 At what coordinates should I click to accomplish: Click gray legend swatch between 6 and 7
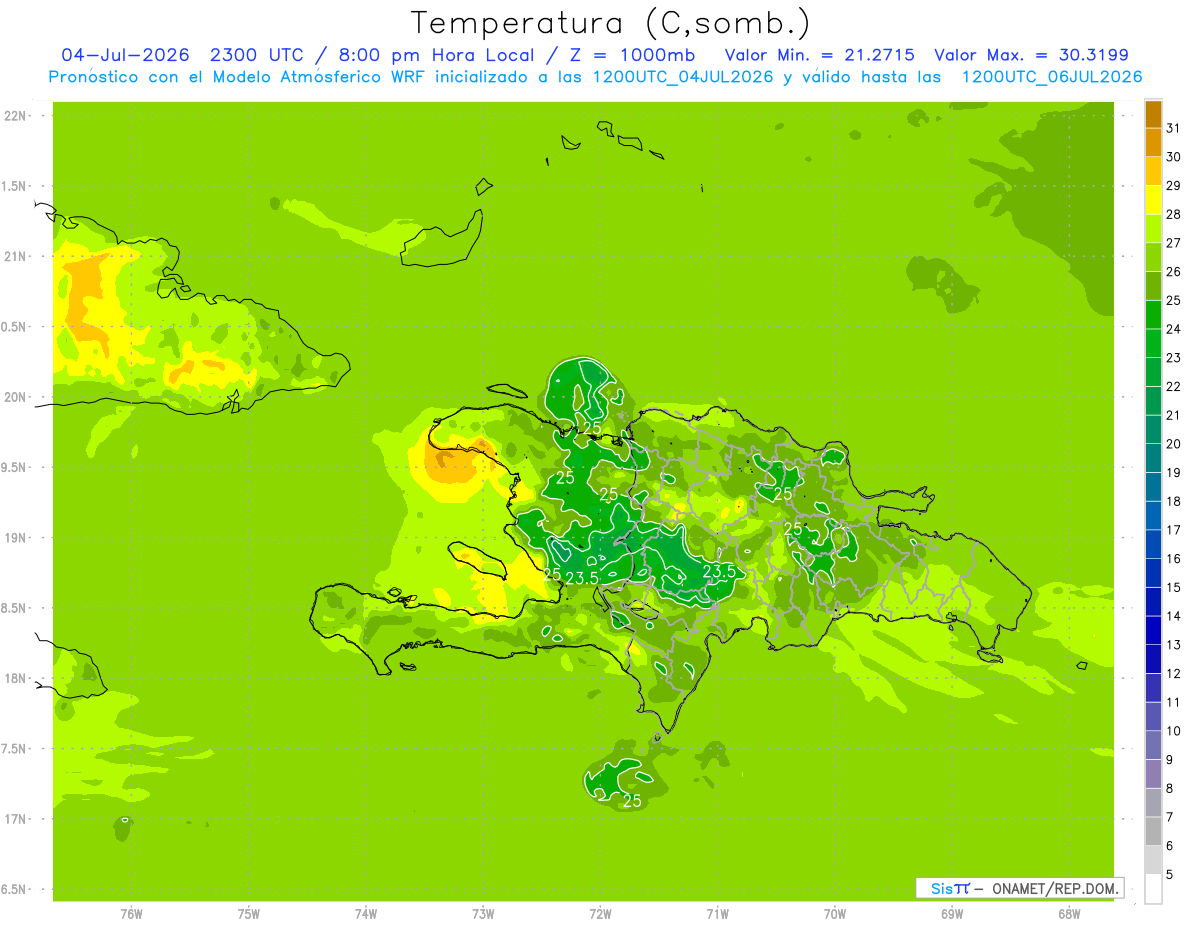click(1153, 832)
